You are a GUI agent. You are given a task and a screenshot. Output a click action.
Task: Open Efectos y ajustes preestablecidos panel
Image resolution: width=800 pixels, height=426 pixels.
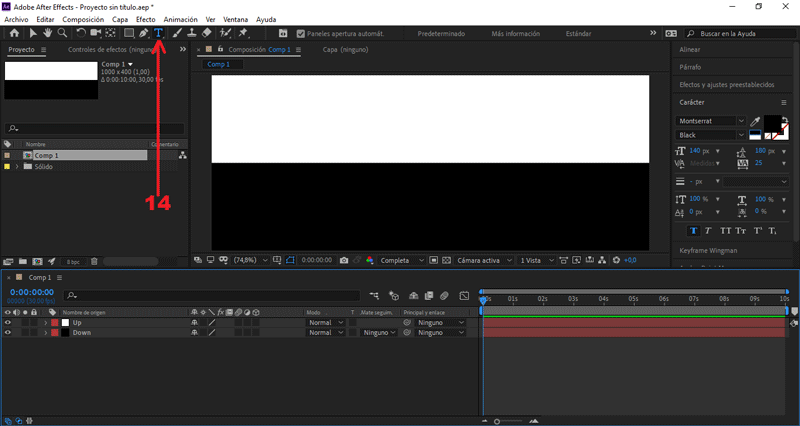tap(727, 85)
